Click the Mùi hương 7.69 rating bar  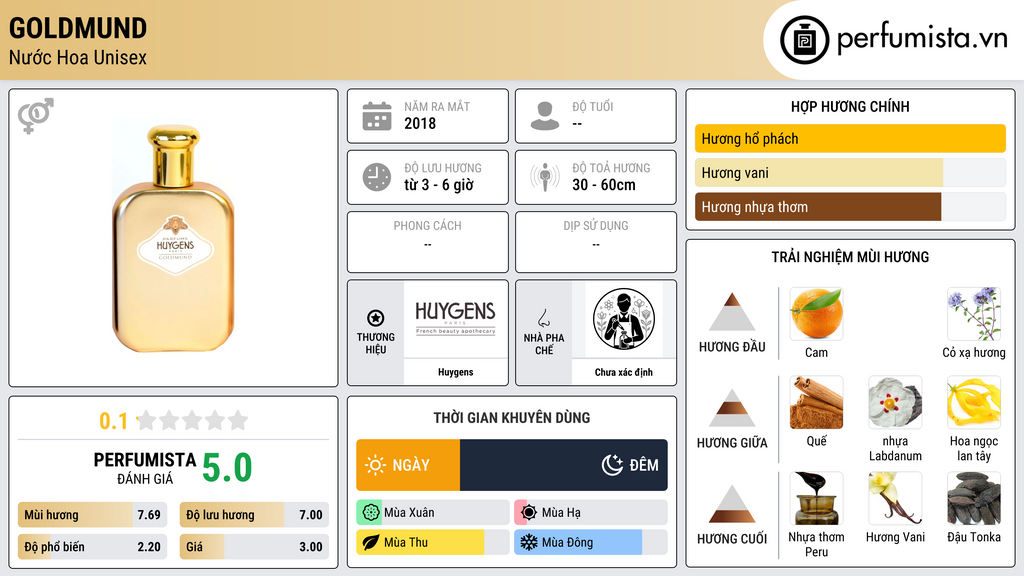click(93, 515)
